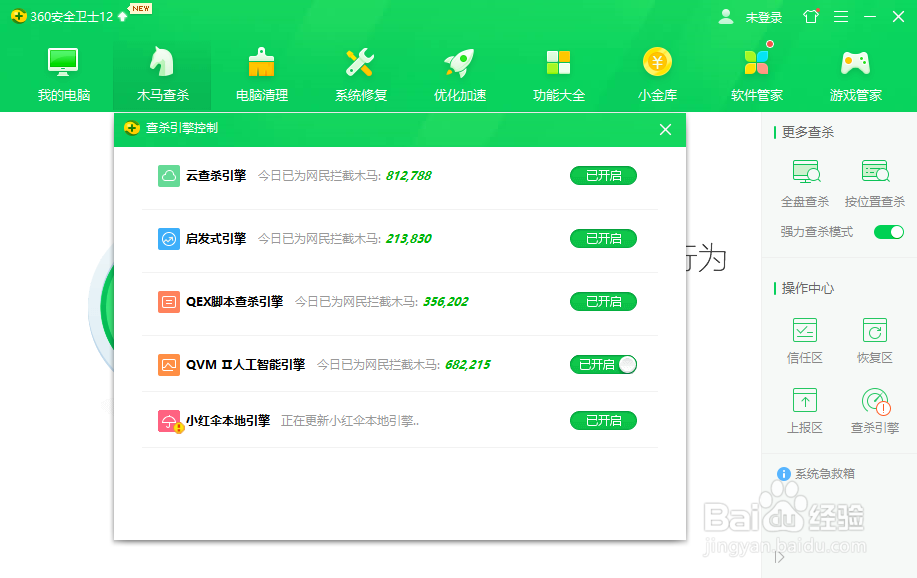Open the 上报区 upload zone icon
The width and height of the screenshot is (917, 578).
point(805,400)
